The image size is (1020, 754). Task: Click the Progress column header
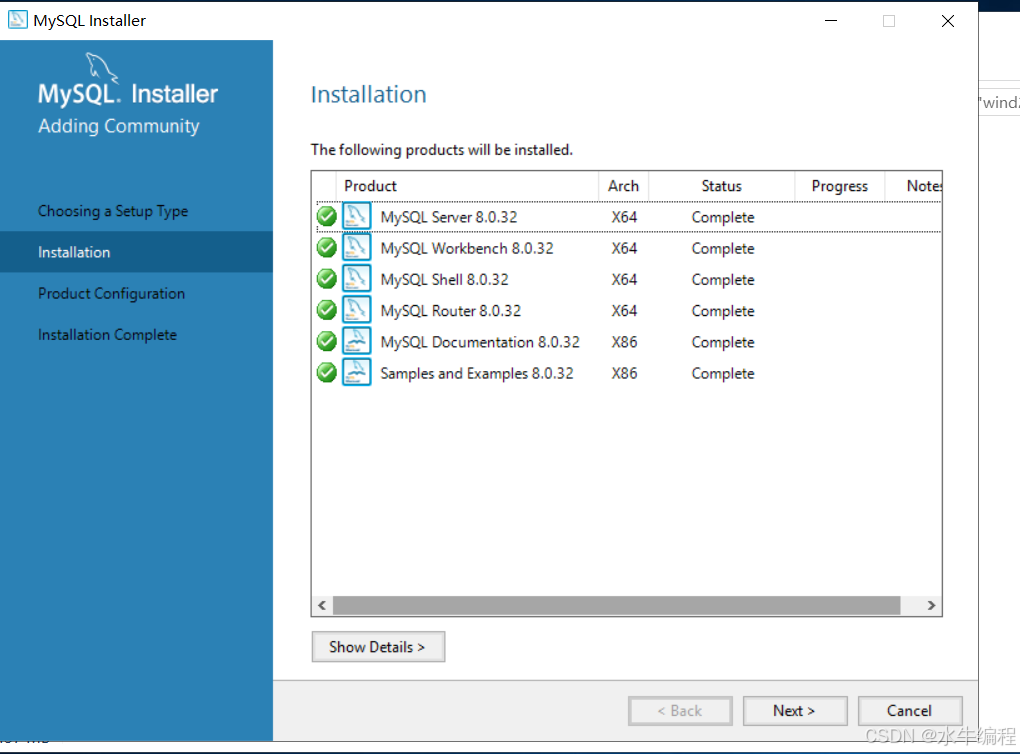[x=840, y=186]
